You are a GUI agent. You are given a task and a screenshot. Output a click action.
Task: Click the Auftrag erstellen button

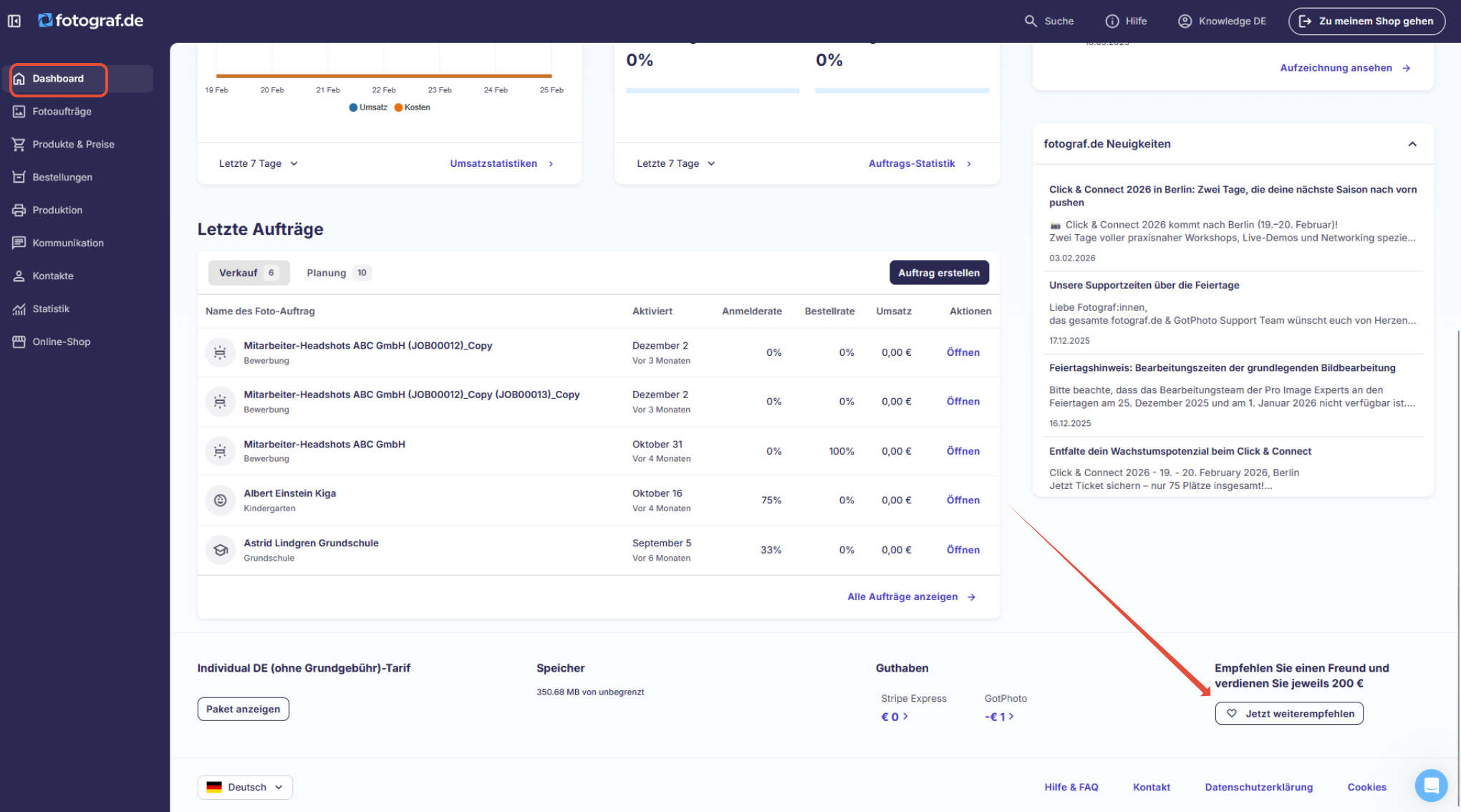pos(938,273)
